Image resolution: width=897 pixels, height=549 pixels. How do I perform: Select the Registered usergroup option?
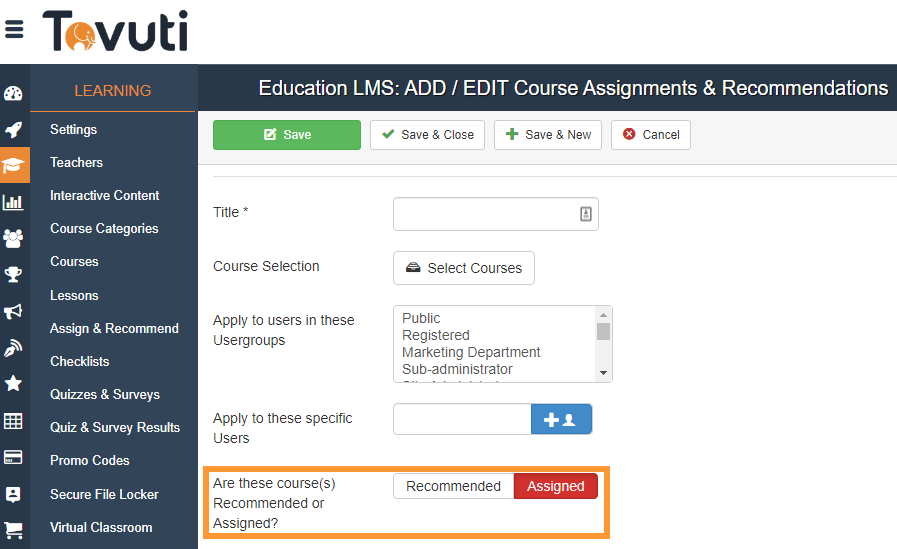point(436,335)
